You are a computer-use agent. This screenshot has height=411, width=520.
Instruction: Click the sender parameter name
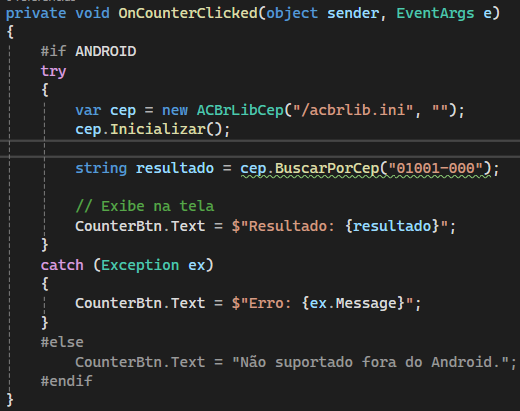(353, 13)
